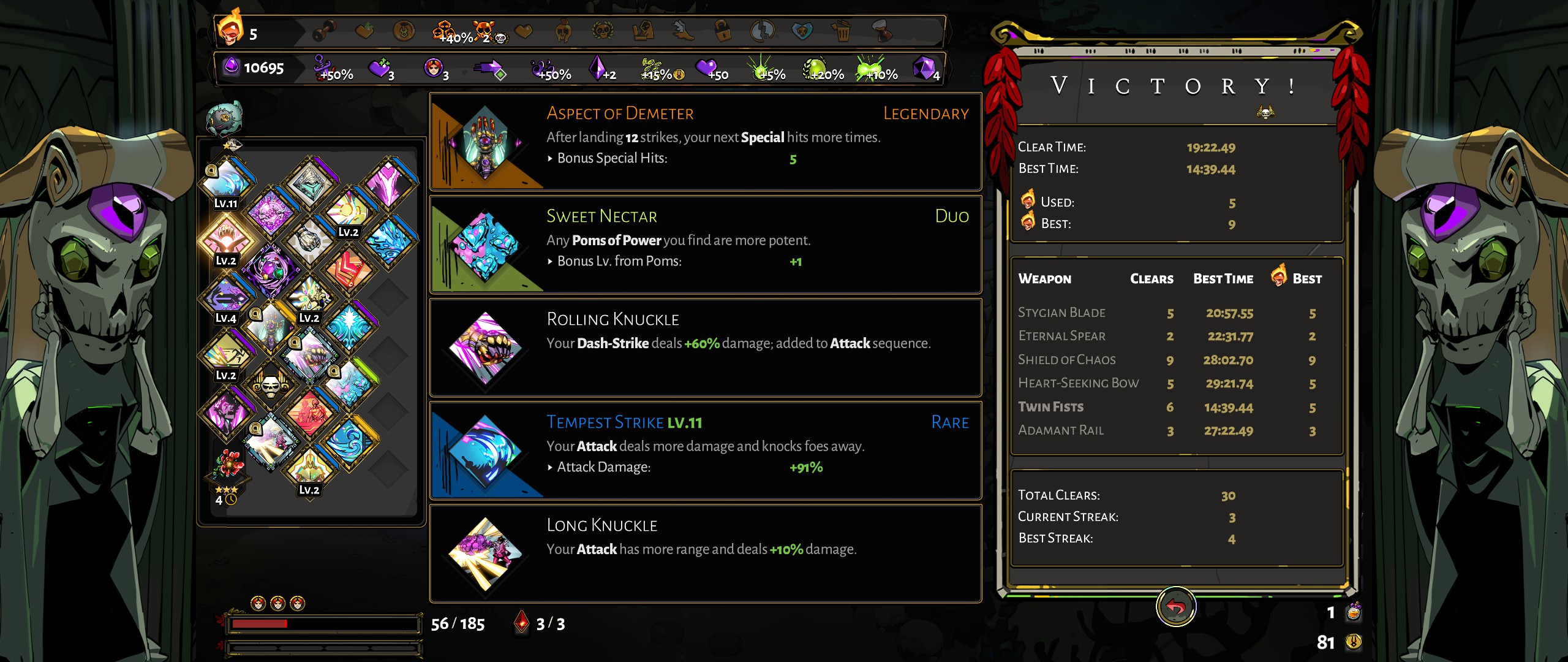Click the red flower companion icon

point(227,464)
